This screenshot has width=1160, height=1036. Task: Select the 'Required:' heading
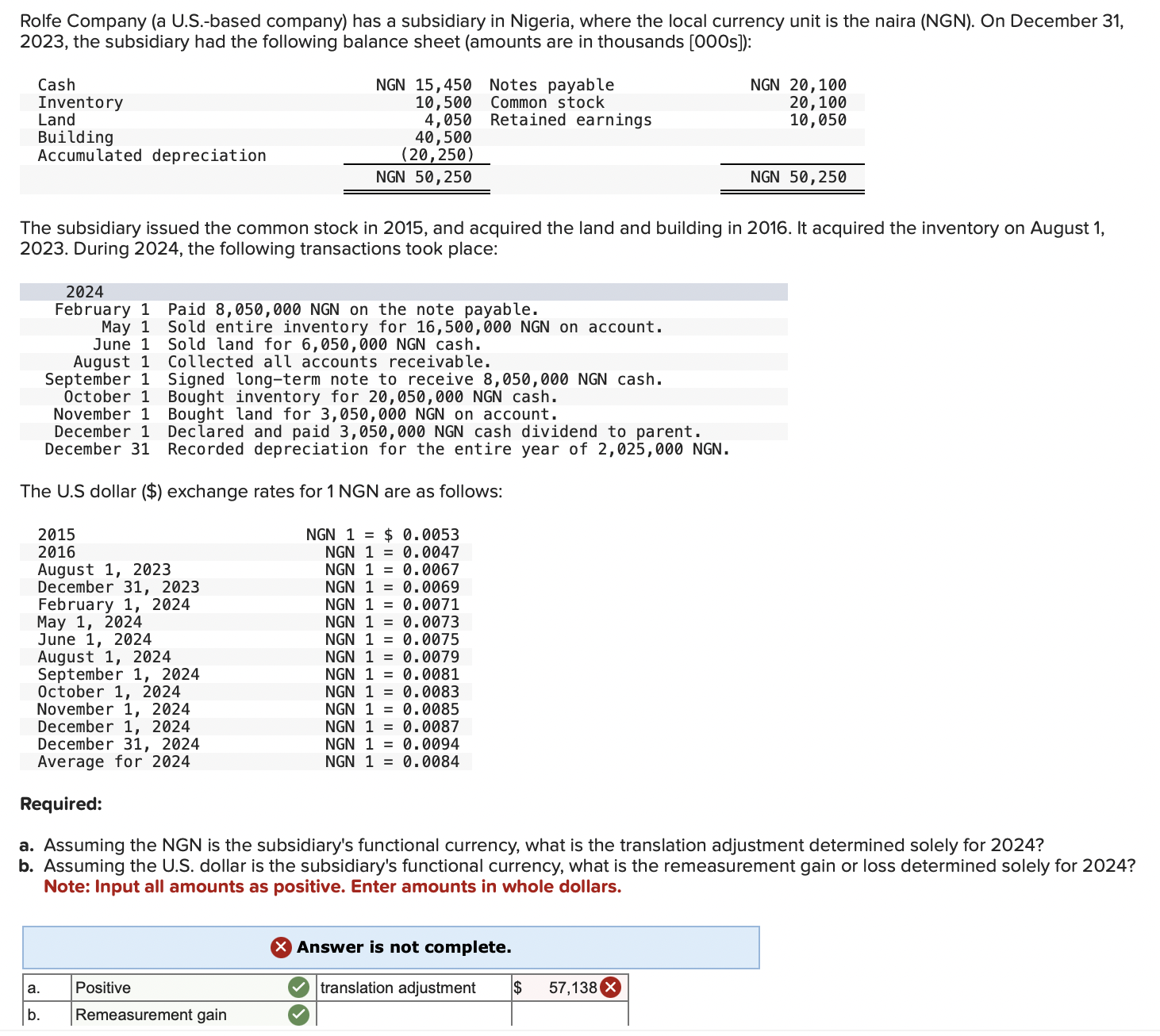click(61, 804)
